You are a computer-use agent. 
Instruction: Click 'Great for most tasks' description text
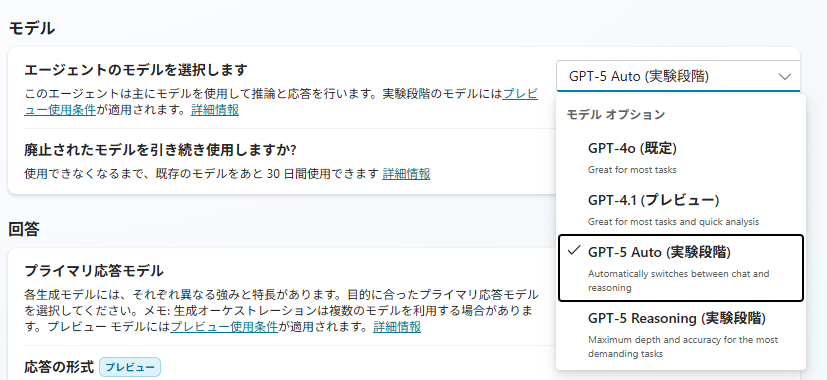click(x=632, y=170)
